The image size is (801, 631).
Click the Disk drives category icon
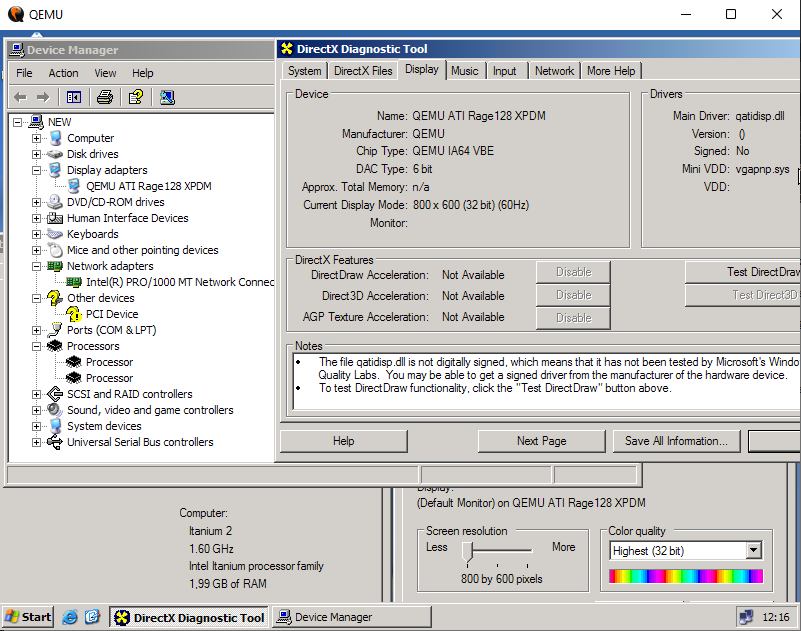pyautogui.click(x=55, y=154)
